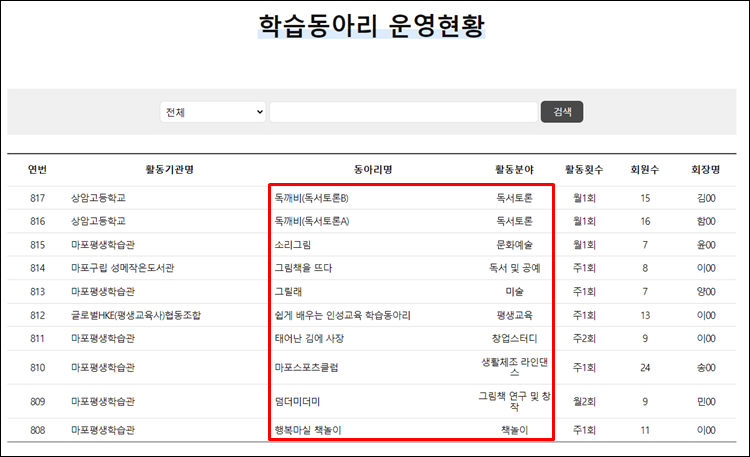Click the 미술 activity field cell

[514, 291]
